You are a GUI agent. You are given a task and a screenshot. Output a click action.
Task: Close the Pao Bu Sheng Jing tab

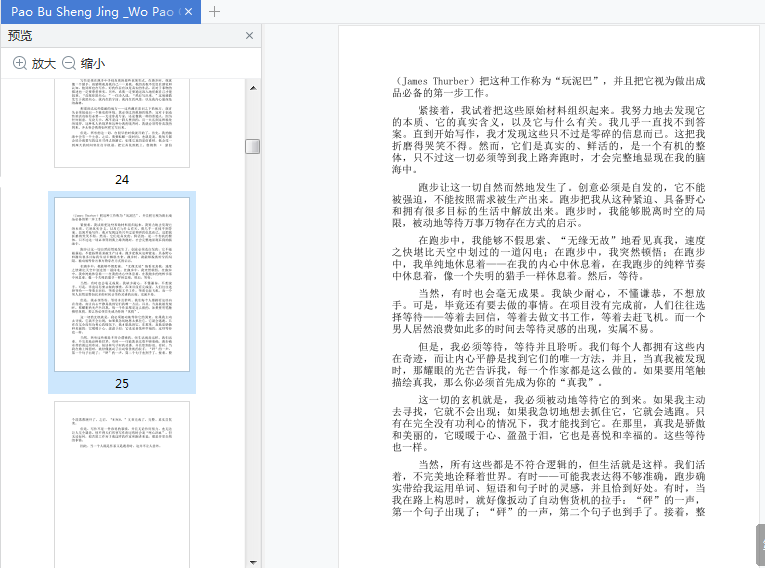189,12
